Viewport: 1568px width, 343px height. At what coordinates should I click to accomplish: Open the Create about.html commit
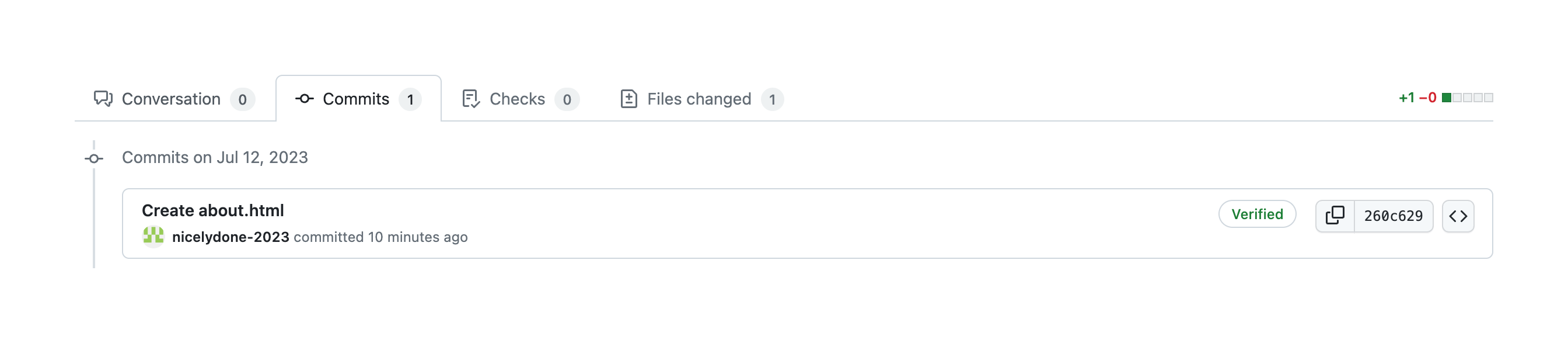pyautogui.click(x=212, y=210)
